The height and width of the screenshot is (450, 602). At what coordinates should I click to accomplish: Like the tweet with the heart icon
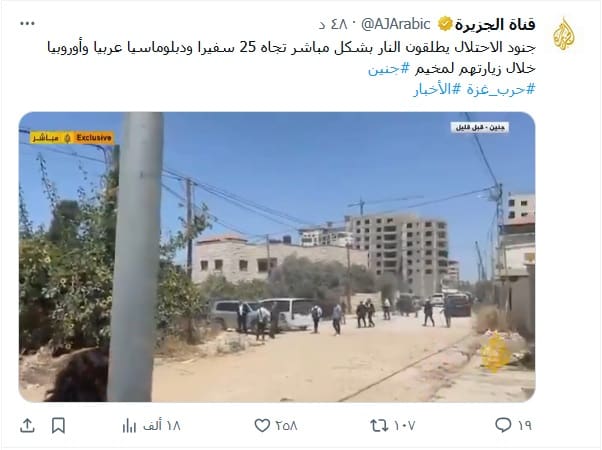click(262, 425)
